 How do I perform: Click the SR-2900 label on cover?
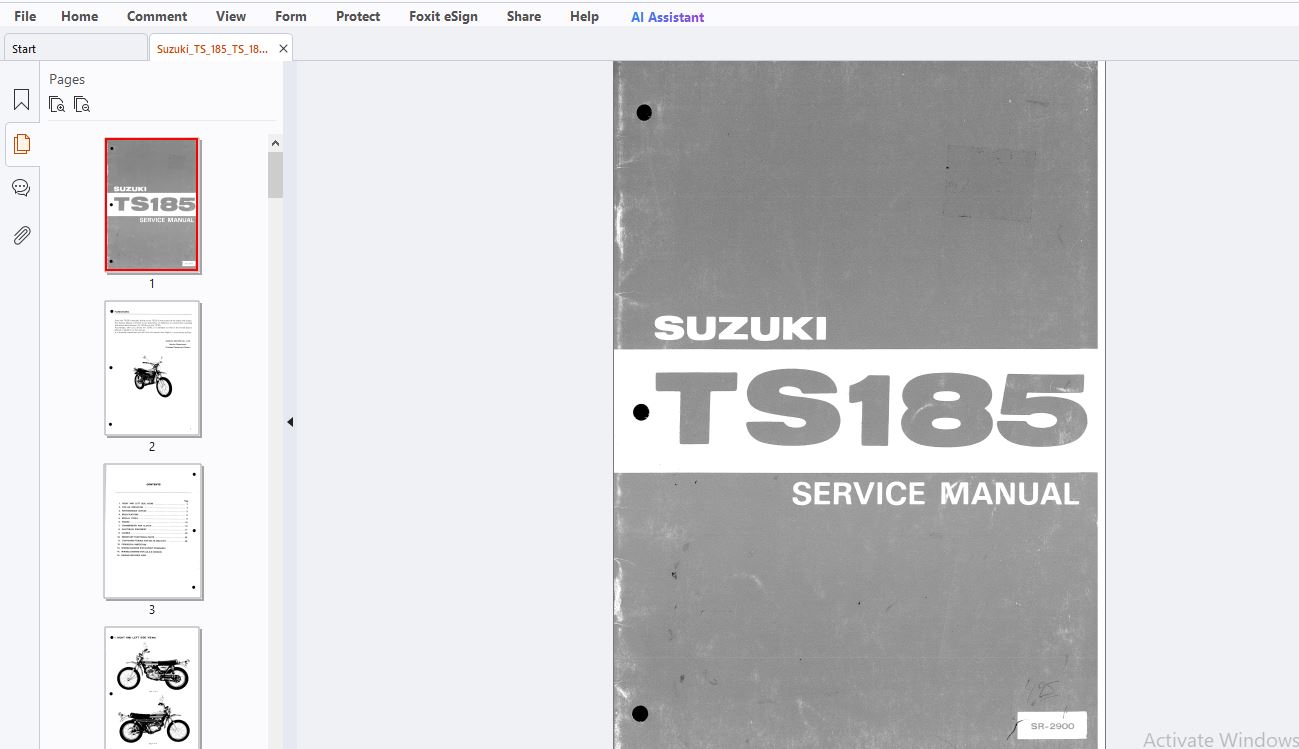click(1052, 726)
